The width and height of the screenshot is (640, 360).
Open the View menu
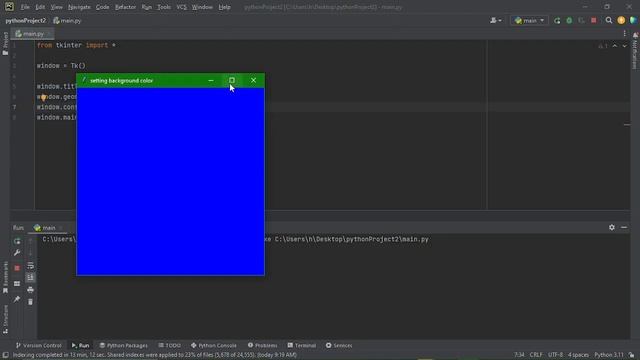(56, 7)
